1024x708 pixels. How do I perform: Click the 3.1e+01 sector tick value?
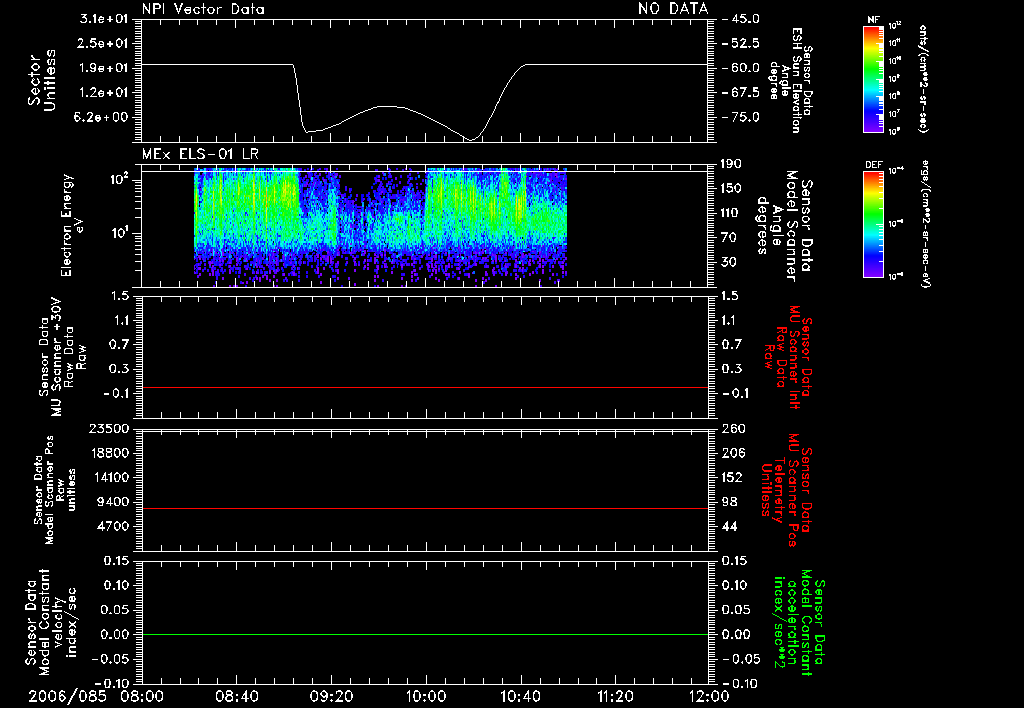click(x=104, y=19)
